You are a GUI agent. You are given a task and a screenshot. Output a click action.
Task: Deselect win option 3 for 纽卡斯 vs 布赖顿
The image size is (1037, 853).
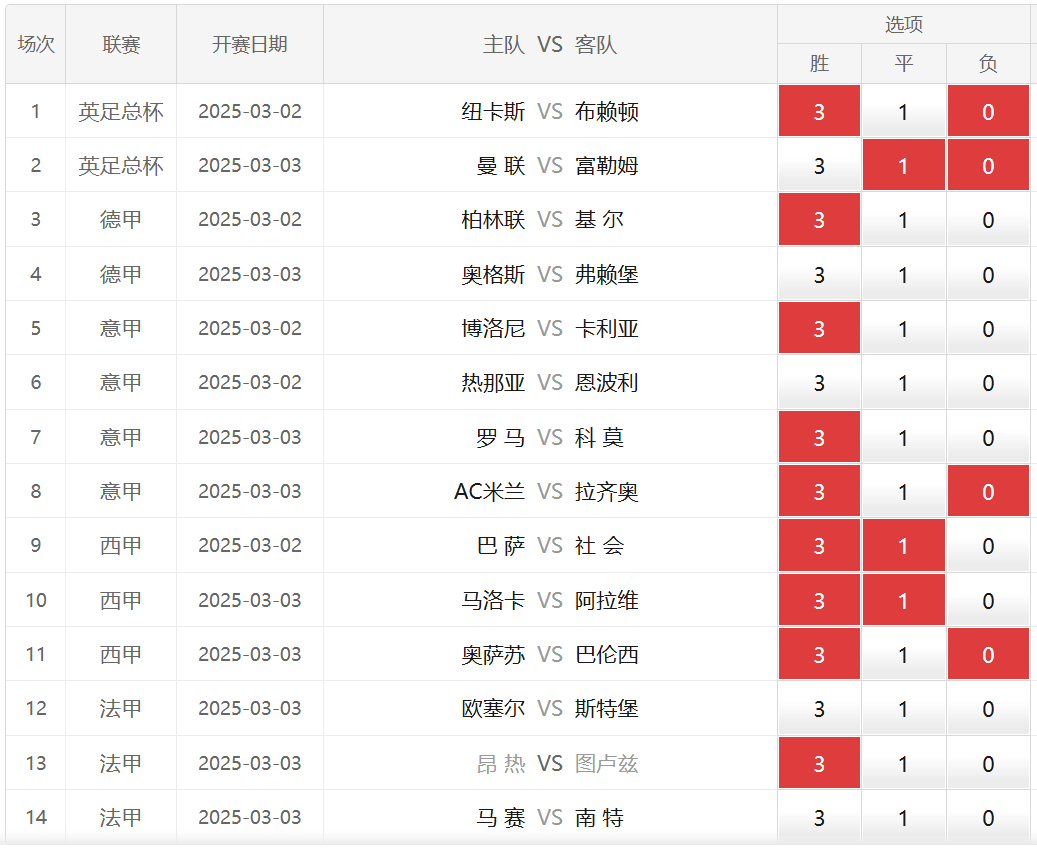point(819,111)
